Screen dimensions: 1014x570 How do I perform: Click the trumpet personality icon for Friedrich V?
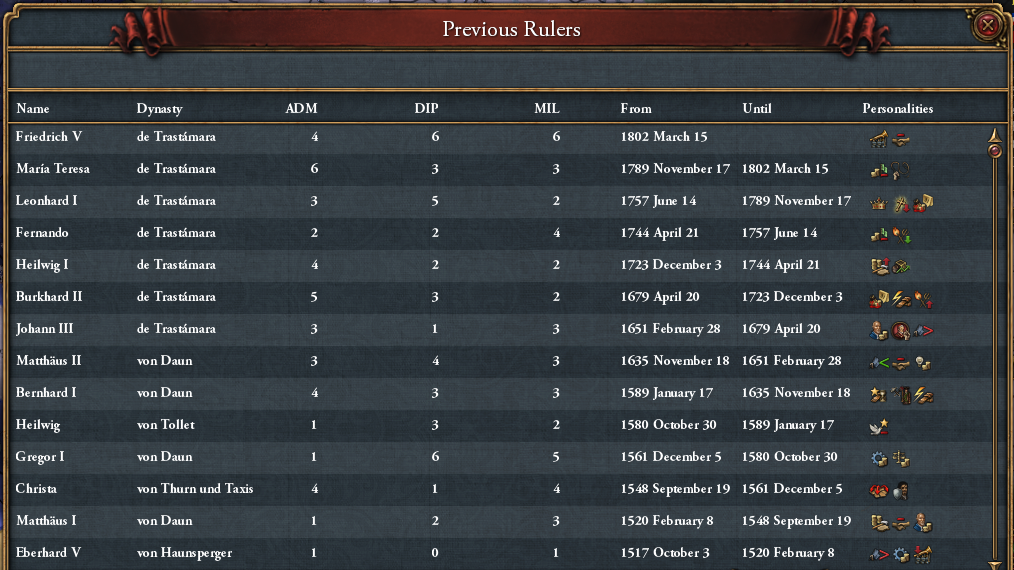tap(879, 138)
